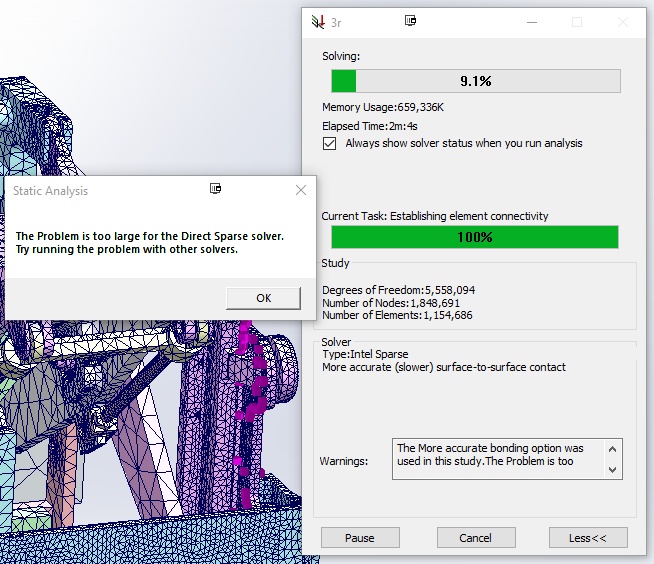Click the Current Task: Establishing element connectivity label

point(435,216)
